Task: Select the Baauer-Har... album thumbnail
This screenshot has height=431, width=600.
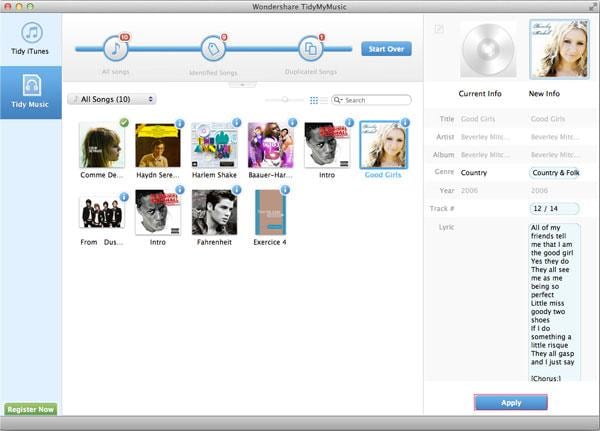Action: pos(271,145)
